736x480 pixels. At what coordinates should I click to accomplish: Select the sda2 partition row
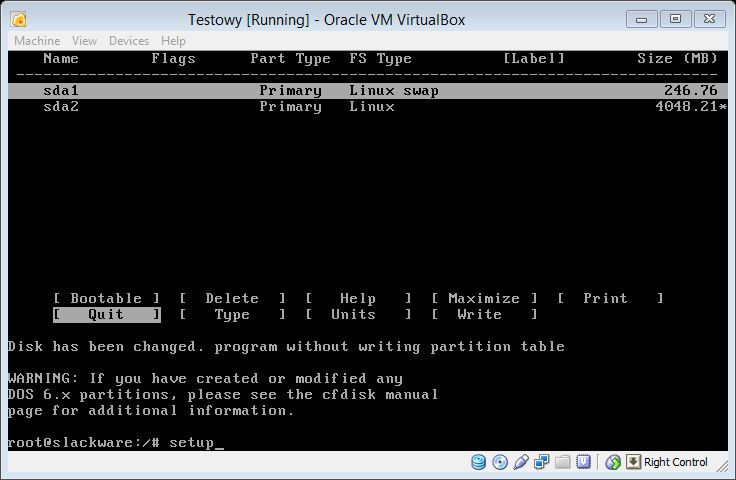click(x=368, y=107)
